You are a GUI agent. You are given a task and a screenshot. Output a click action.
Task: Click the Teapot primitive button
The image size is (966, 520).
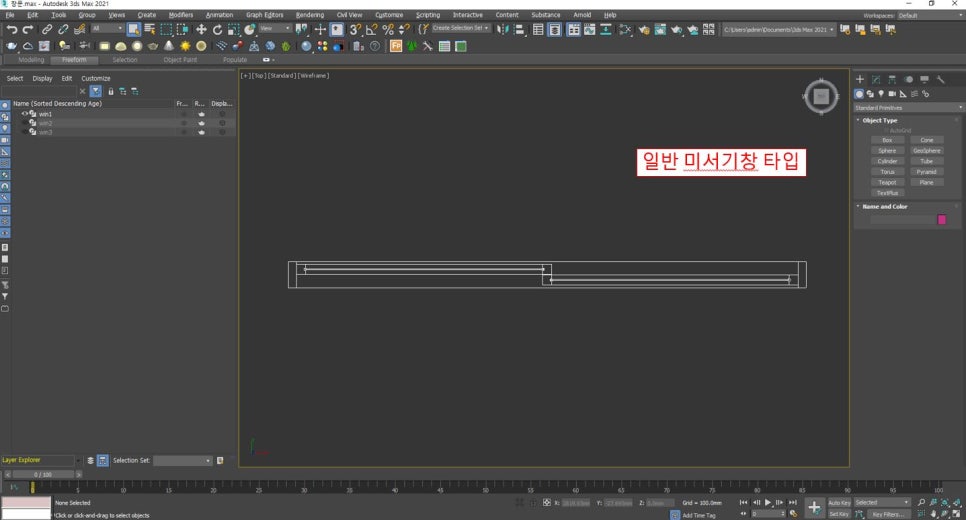tap(887, 182)
